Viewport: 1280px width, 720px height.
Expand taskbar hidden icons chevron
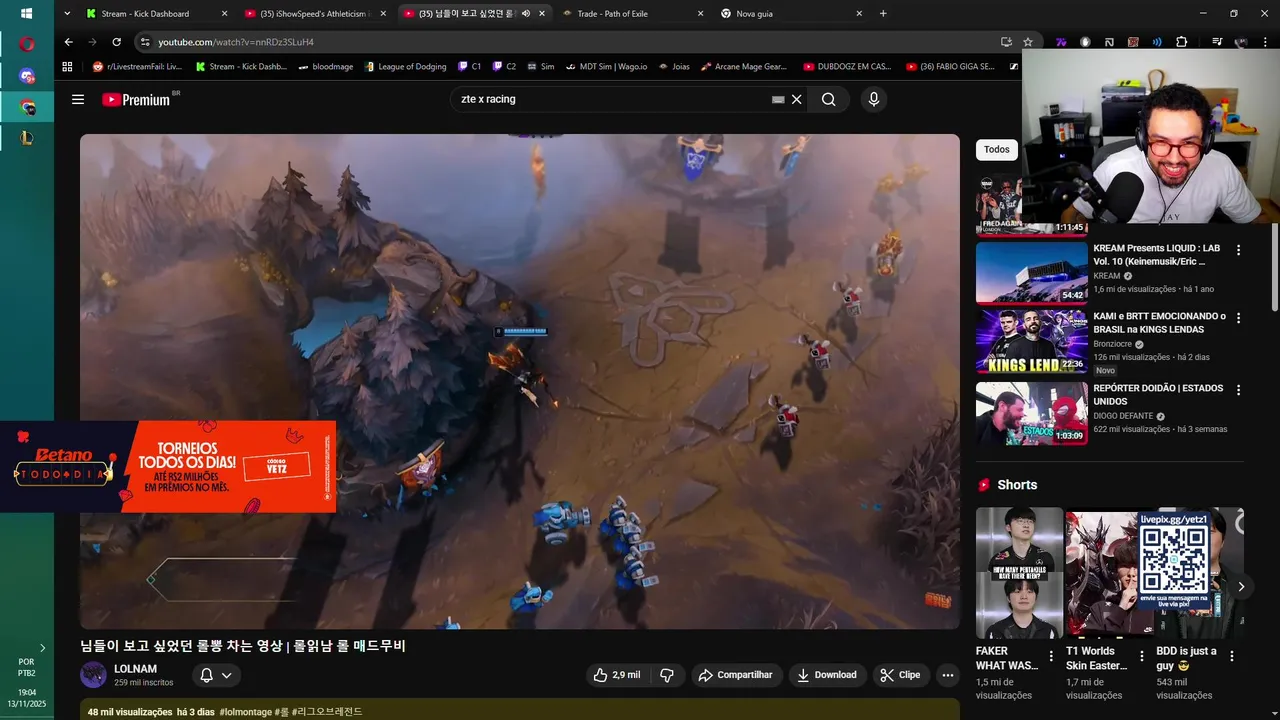(42, 648)
